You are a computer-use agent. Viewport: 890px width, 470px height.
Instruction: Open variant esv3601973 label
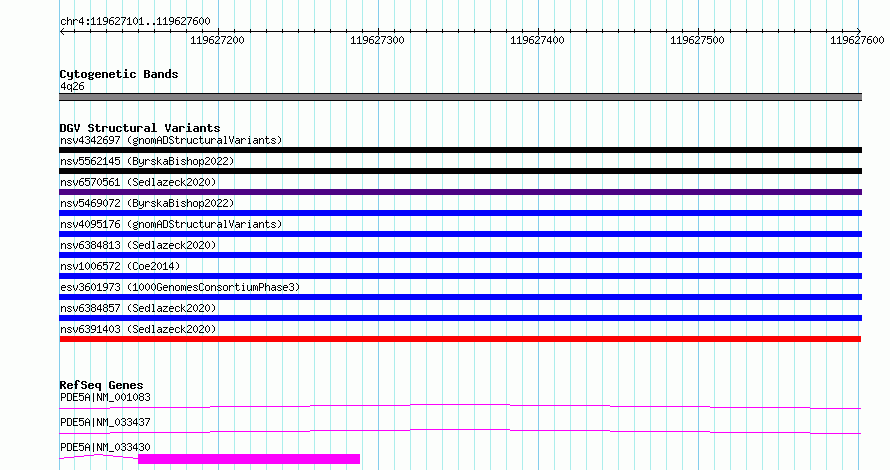point(180,287)
